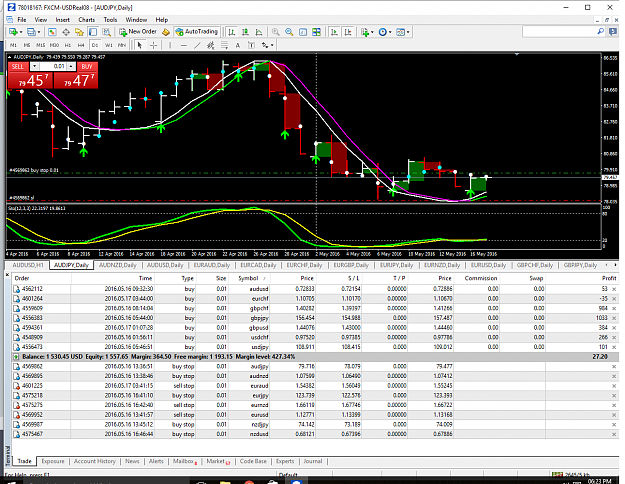
Task: Close the Terminal panel
Action: (7, 275)
